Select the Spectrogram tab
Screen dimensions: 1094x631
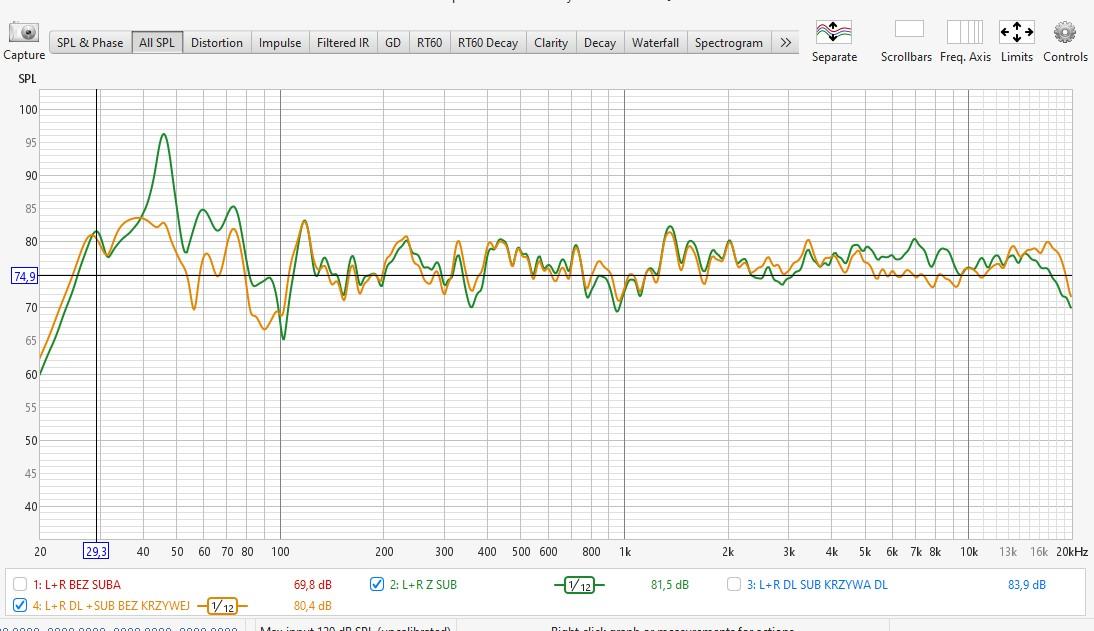728,43
